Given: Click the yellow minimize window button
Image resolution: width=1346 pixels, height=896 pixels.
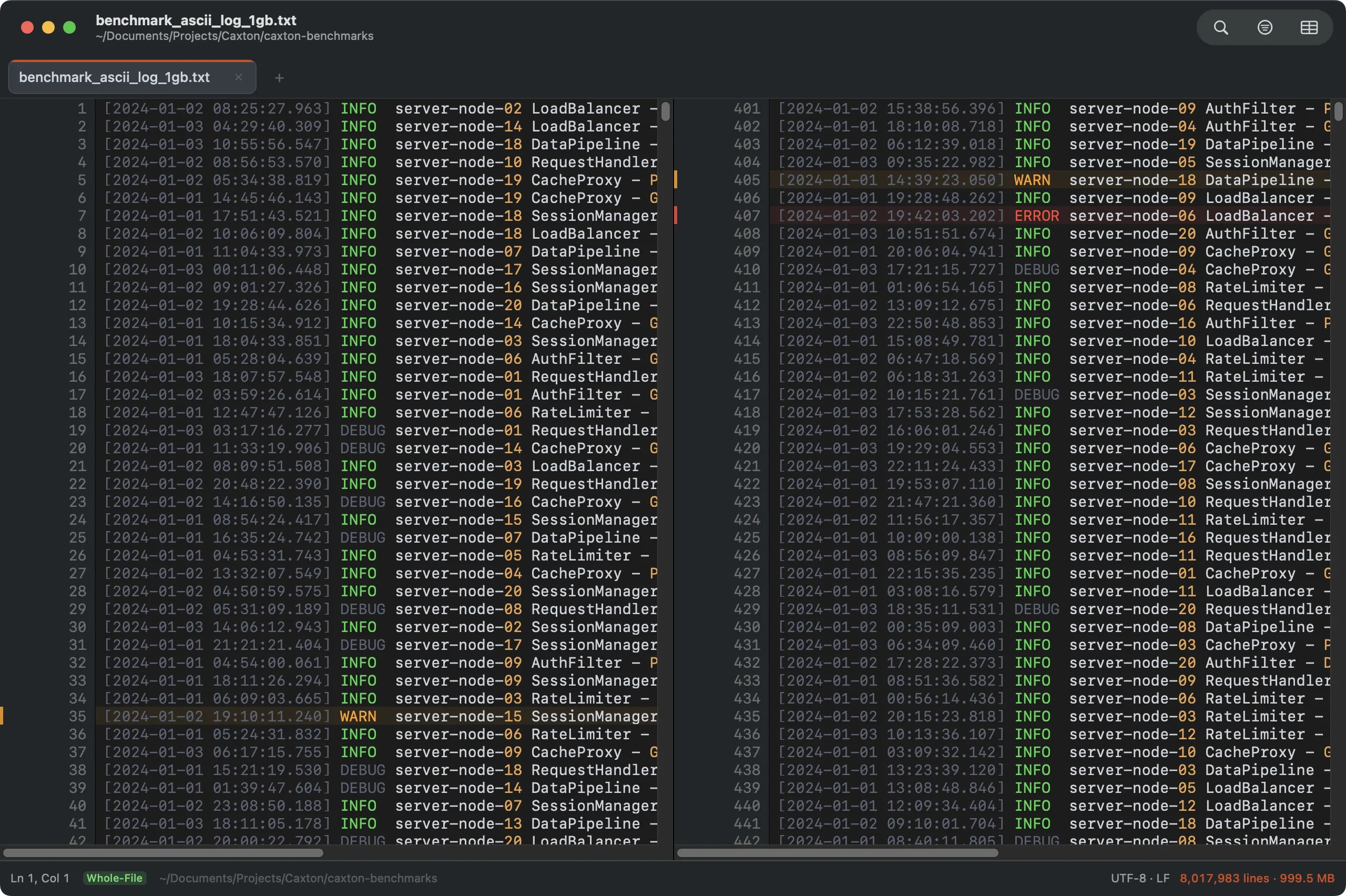Looking at the screenshot, I should (x=48, y=27).
